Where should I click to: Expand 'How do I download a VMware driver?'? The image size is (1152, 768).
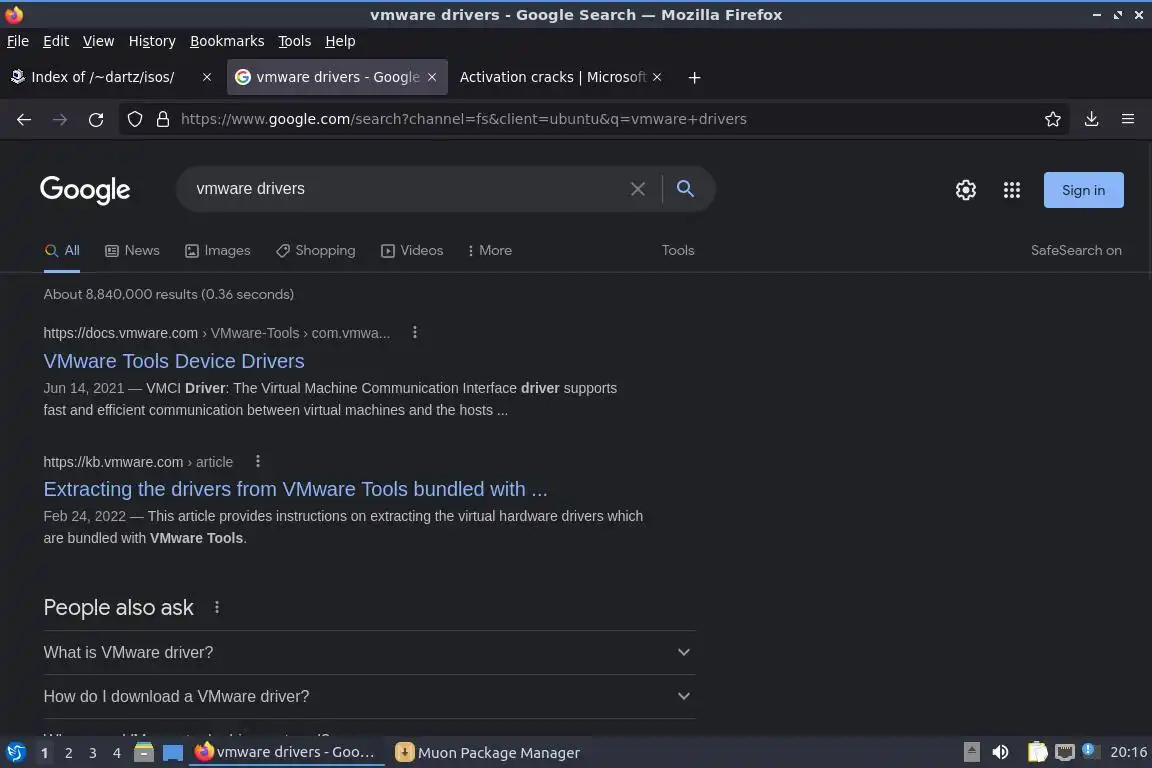(370, 697)
